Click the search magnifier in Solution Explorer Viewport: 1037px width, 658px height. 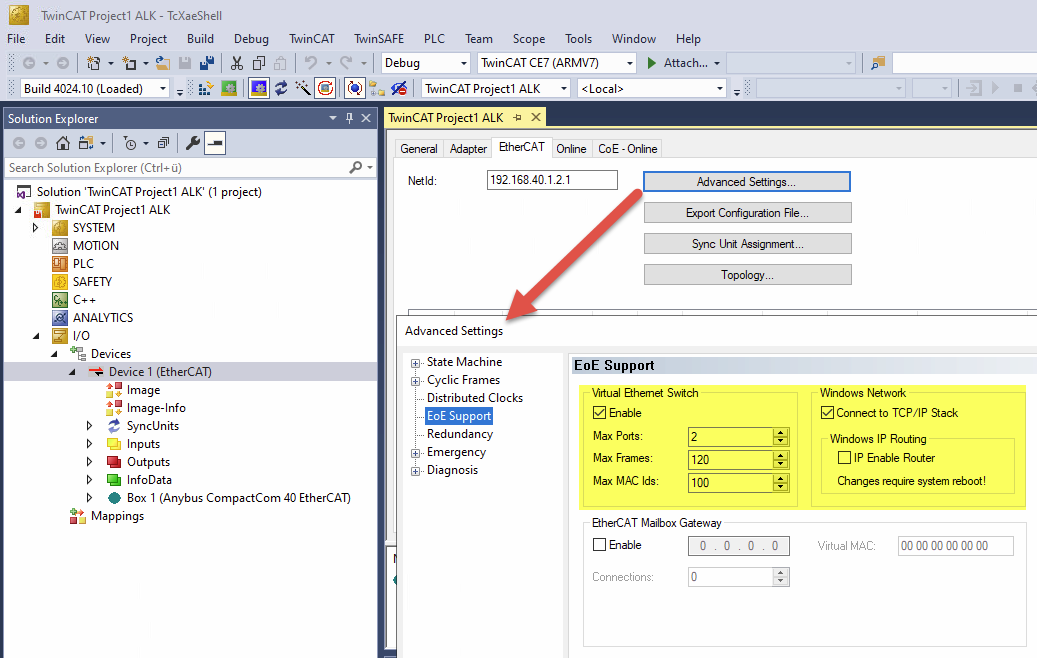click(356, 168)
